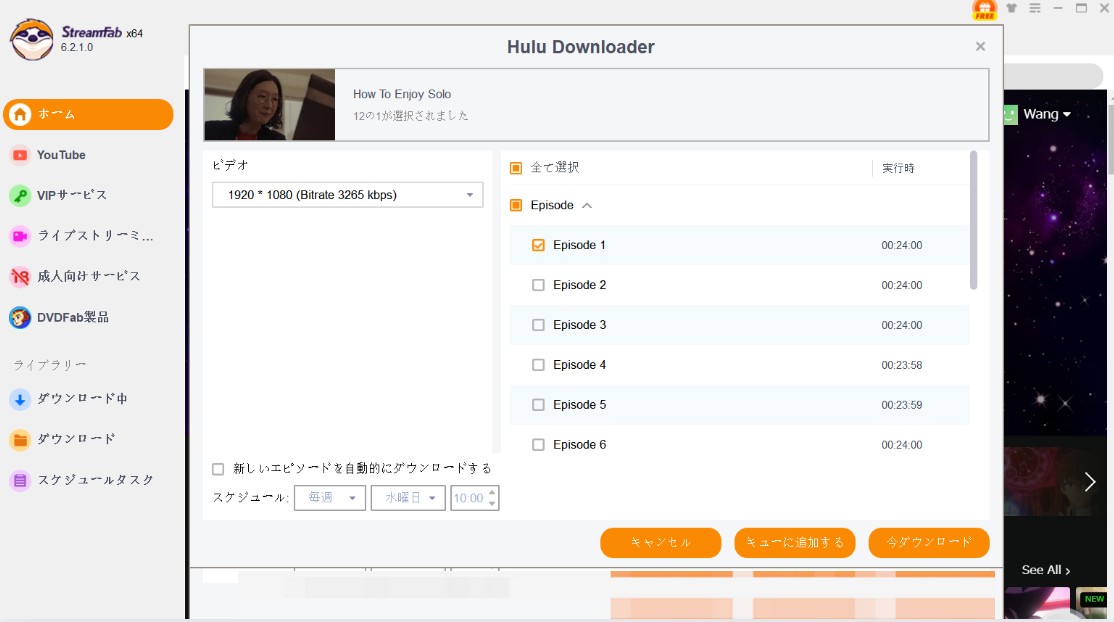Click the home icon in sidebar

pyautogui.click(x=20, y=114)
